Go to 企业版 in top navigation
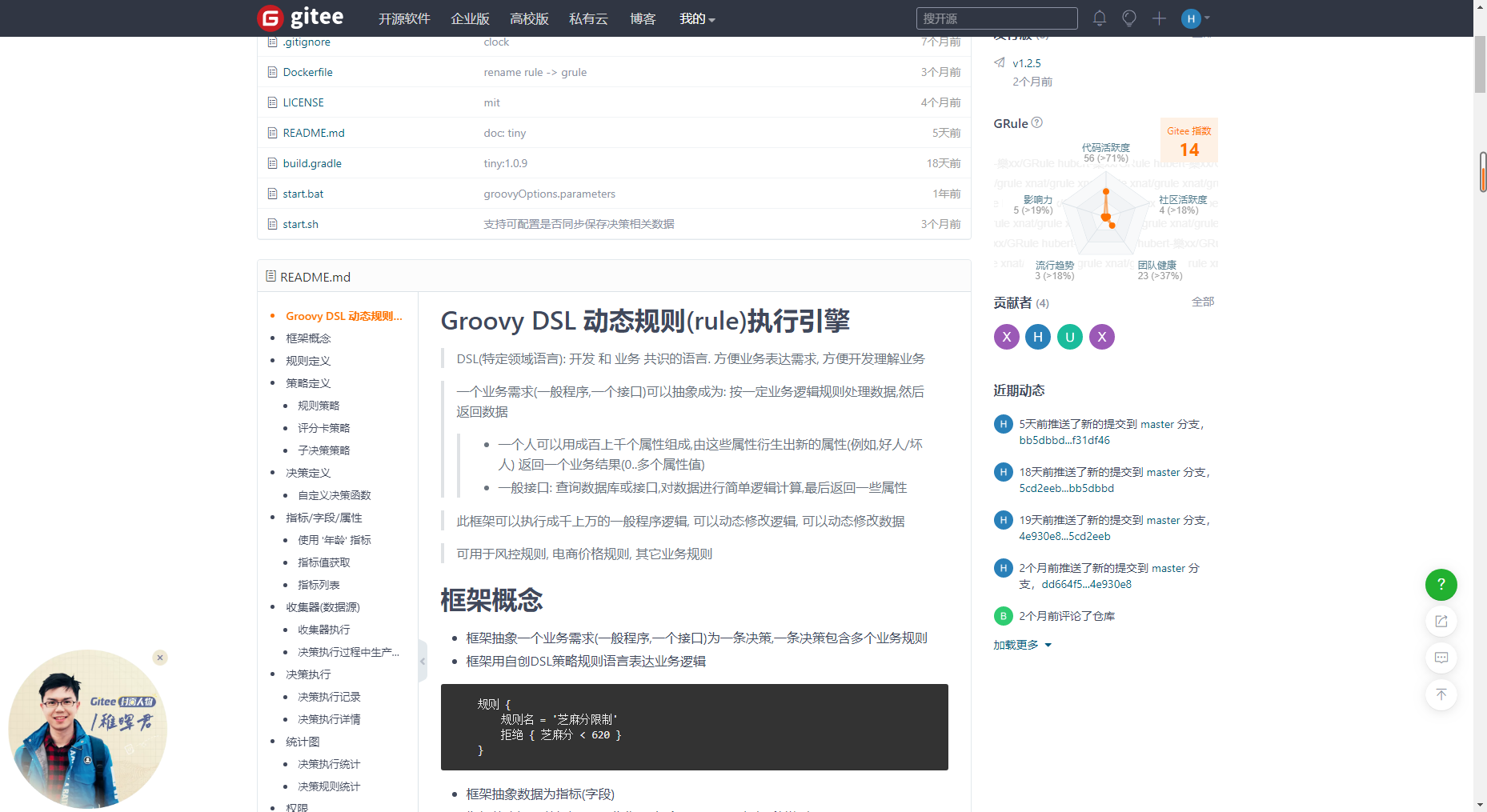Screen dimensions: 1487x812 [470, 18]
